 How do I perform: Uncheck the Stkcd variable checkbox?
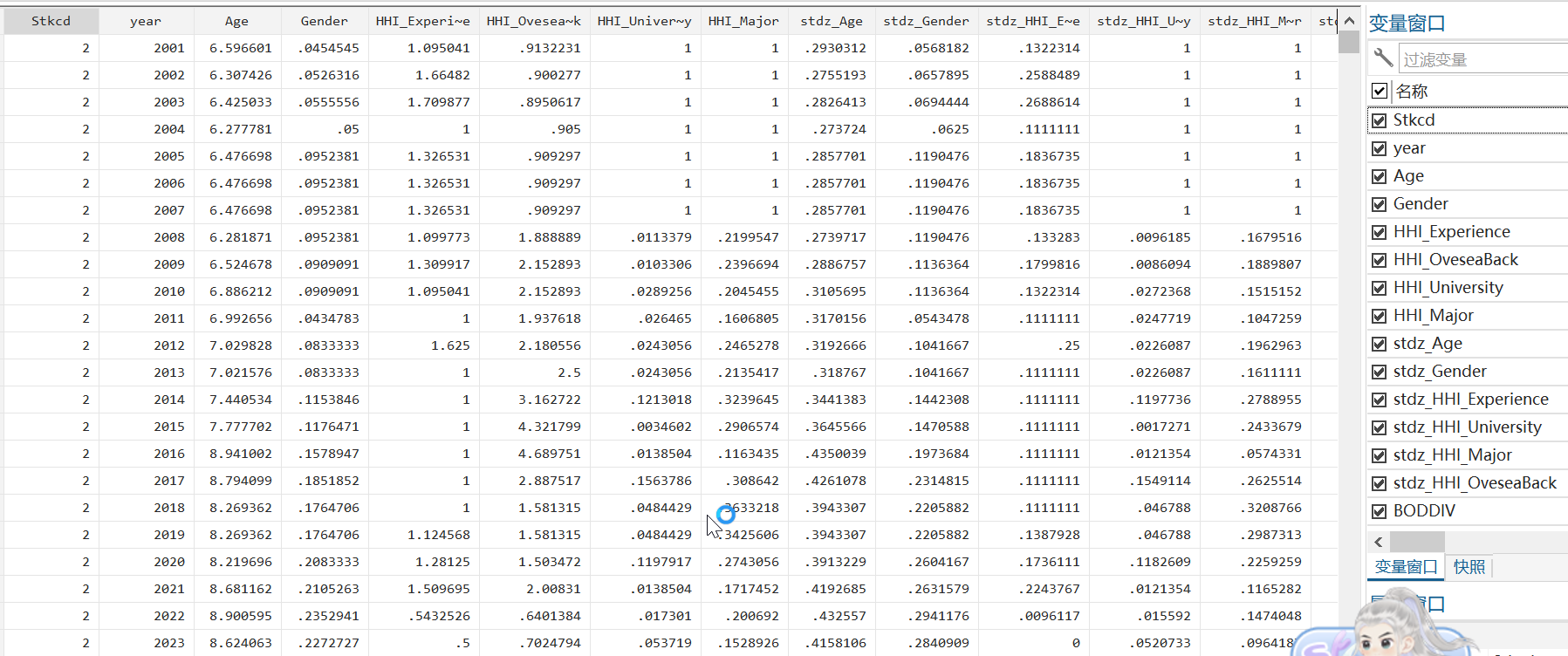[1380, 120]
